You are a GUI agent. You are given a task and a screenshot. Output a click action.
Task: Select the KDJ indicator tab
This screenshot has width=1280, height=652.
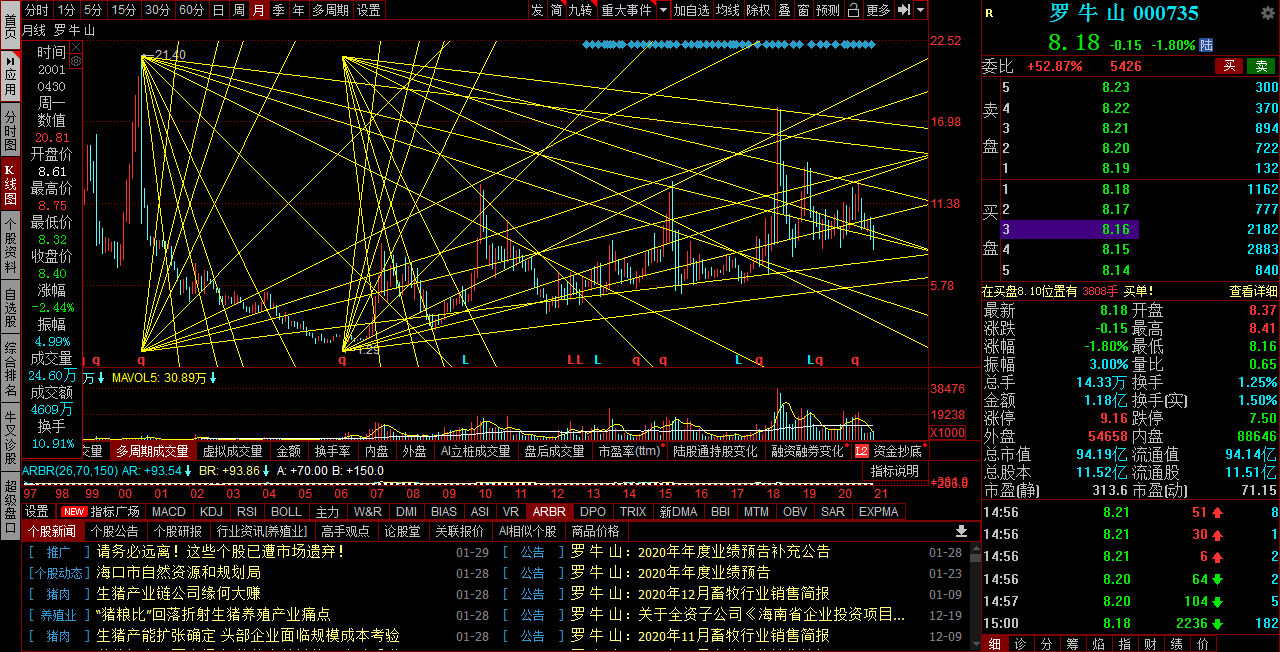point(211,512)
